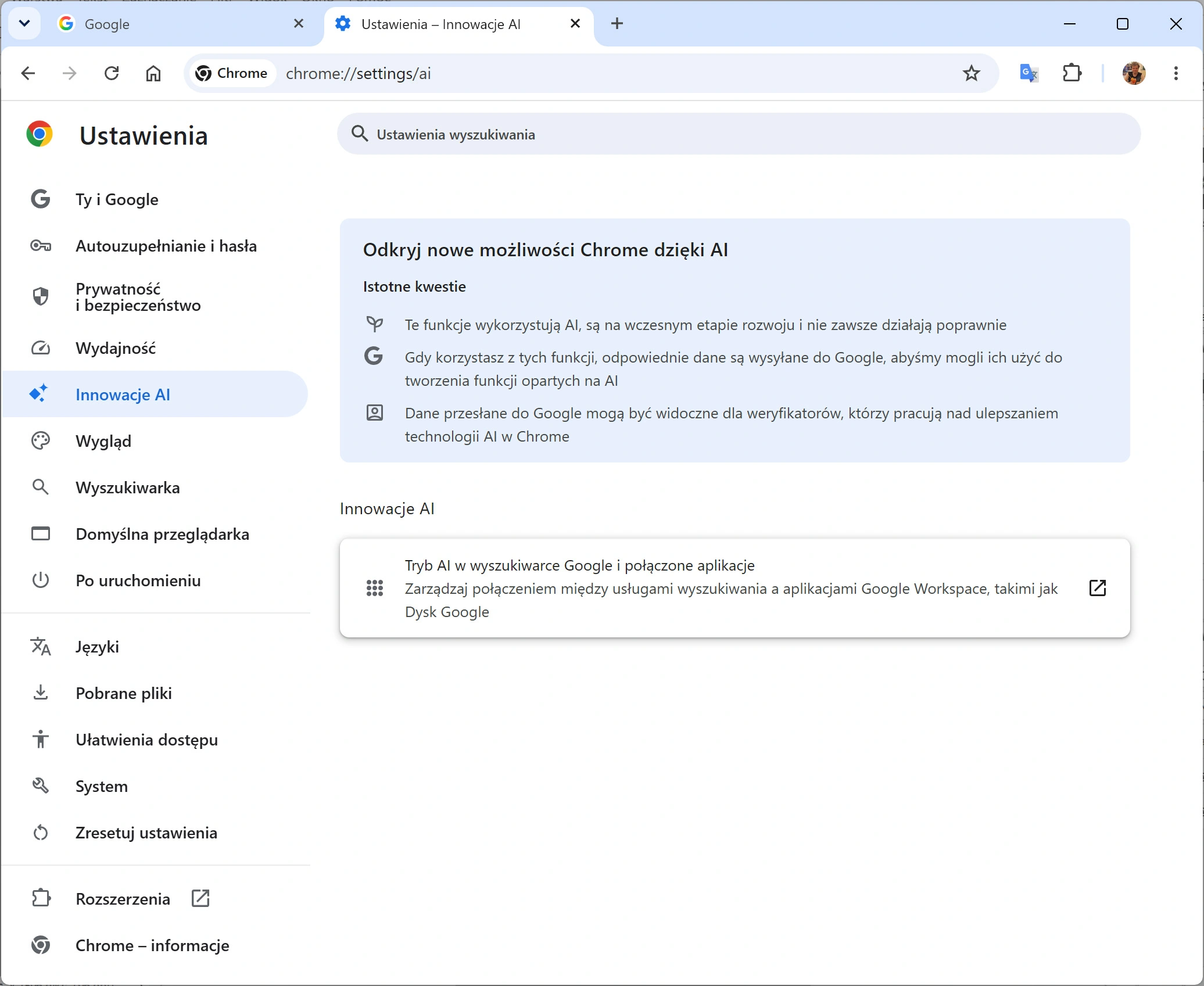1204x986 pixels.
Task: Click the shield icon for Prywatność
Action: 40,297
